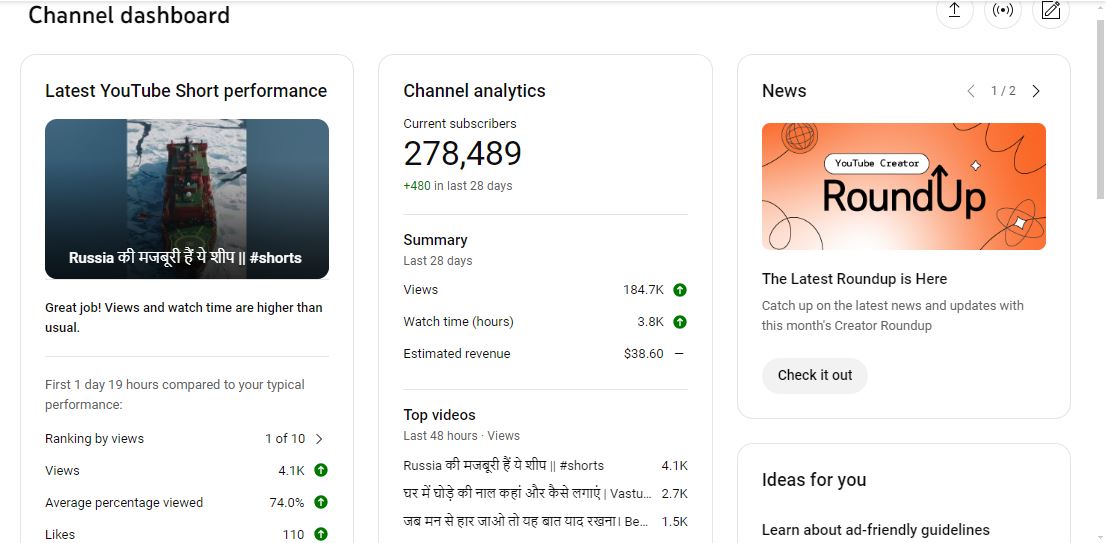This screenshot has height=543, width=1106.
Task: Click the green Views trend arrow in Summary
Action: pyautogui.click(x=680, y=290)
